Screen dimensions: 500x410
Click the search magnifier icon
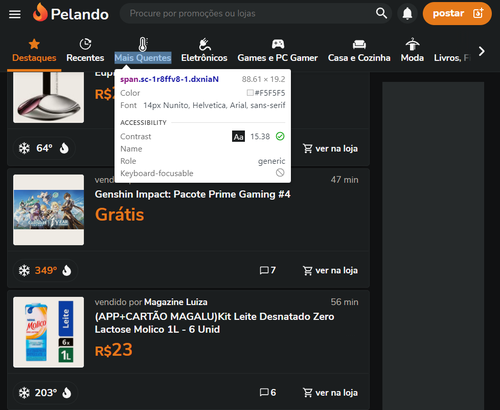[381, 13]
